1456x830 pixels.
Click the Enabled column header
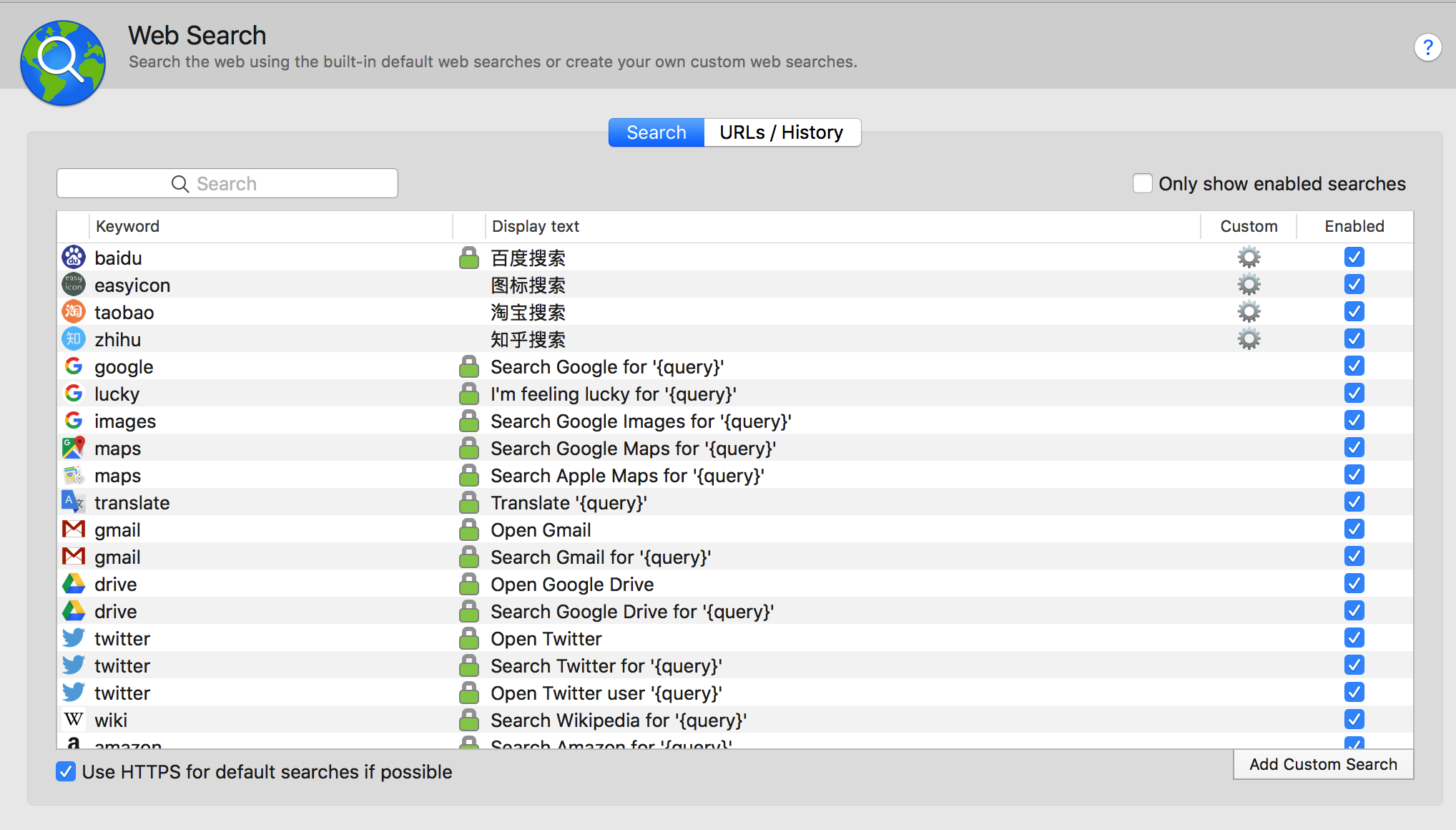[x=1354, y=226]
